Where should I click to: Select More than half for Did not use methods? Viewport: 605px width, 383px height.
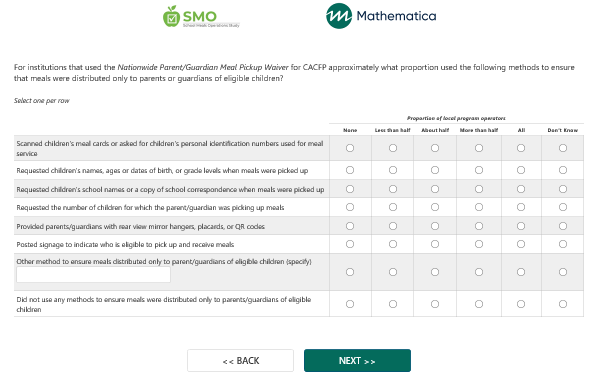pos(479,304)
